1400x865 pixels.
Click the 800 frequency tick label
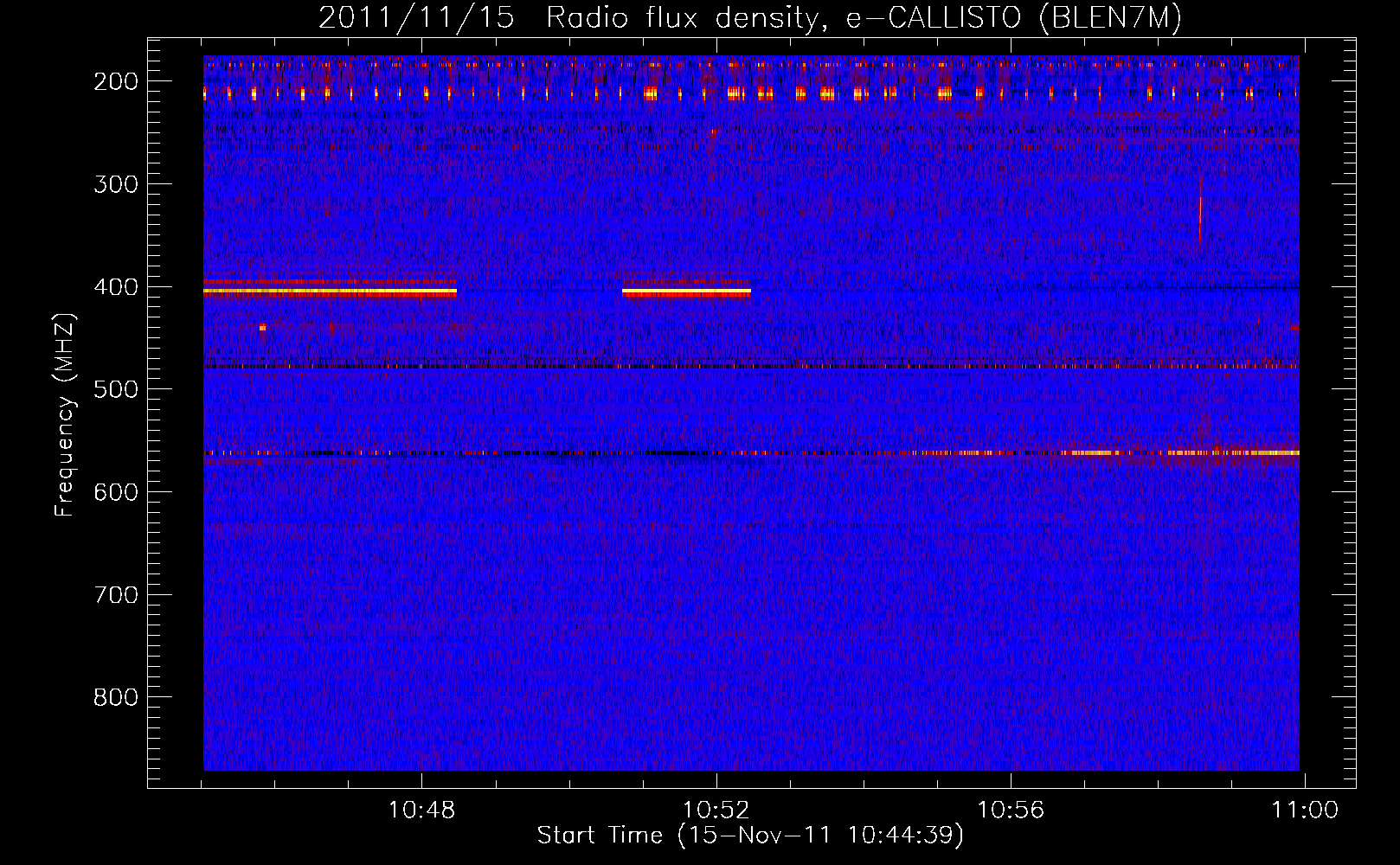(116, 697)
